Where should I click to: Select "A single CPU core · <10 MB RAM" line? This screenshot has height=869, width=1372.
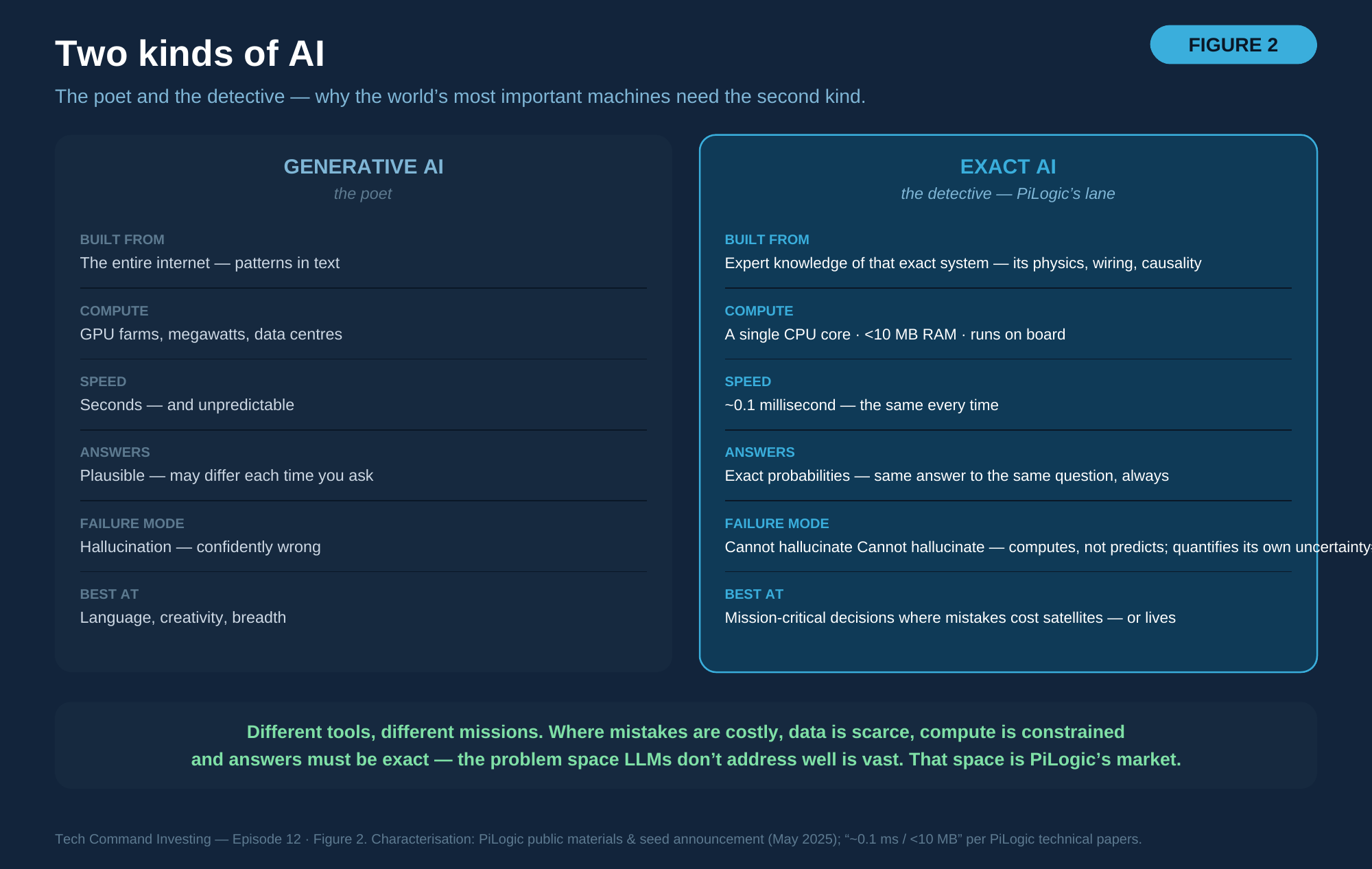click(x=895, y=335)
